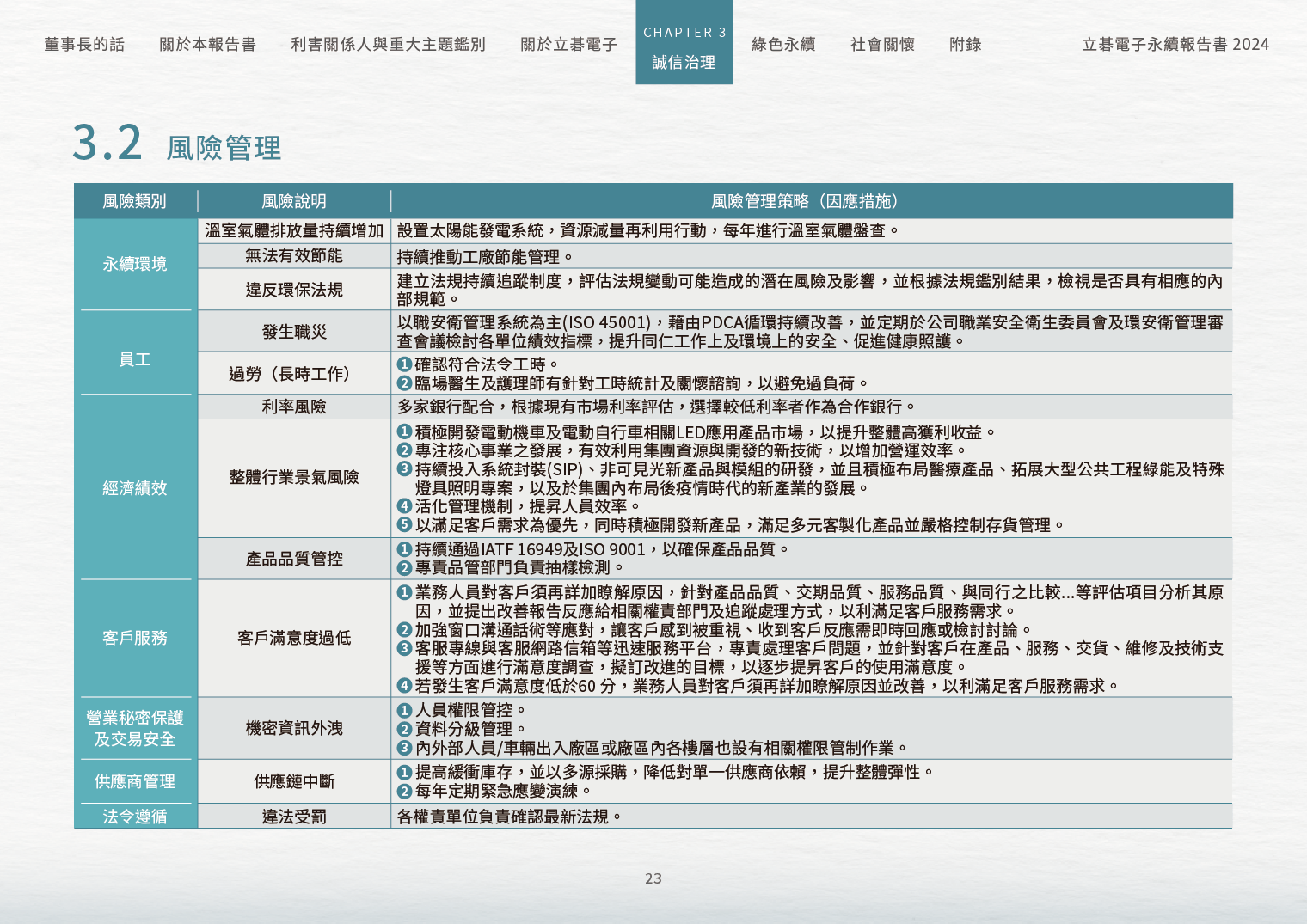Click the 利率風險 cell
Viewport: 1307px width, 924px height.
[294, 407]
